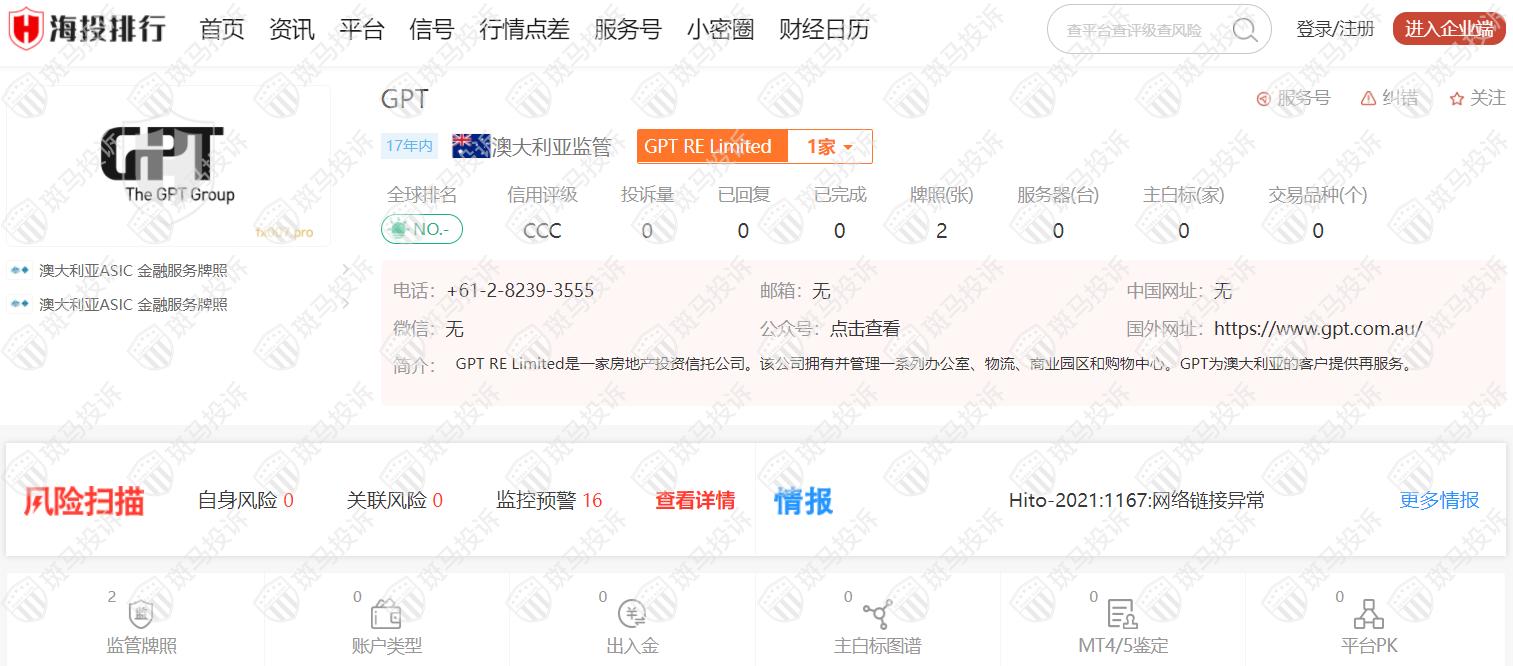Click the 进入企业端 button

pos(1448,29)
